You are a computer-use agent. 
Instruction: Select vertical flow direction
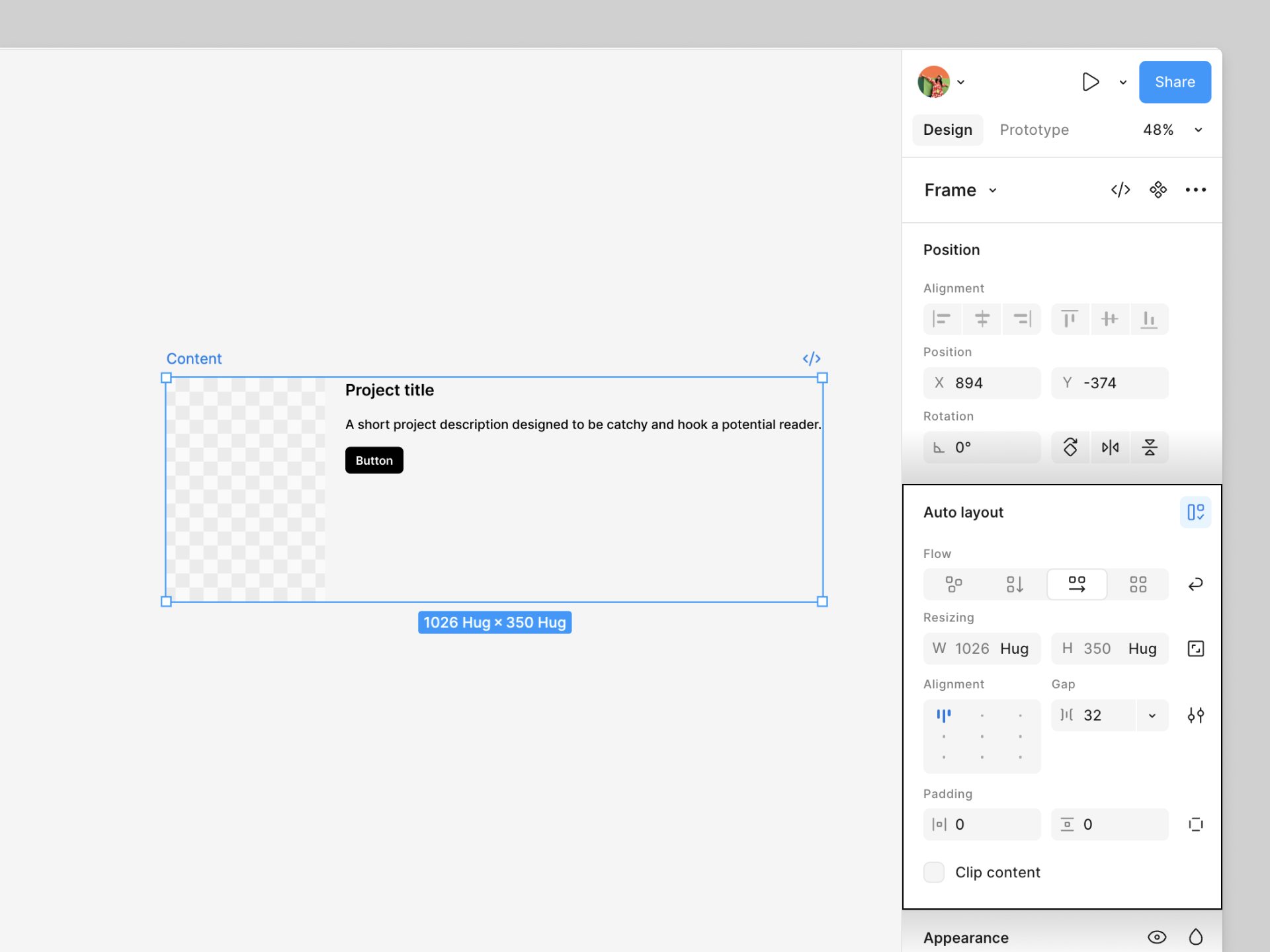click(x=1015, y=584)
